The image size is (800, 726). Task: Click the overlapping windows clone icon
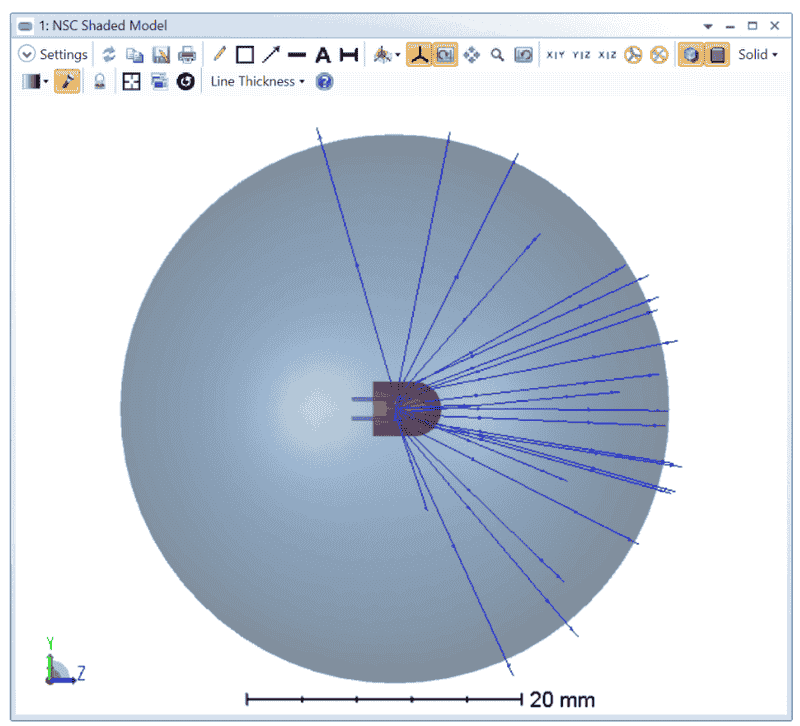coord(159,82)
